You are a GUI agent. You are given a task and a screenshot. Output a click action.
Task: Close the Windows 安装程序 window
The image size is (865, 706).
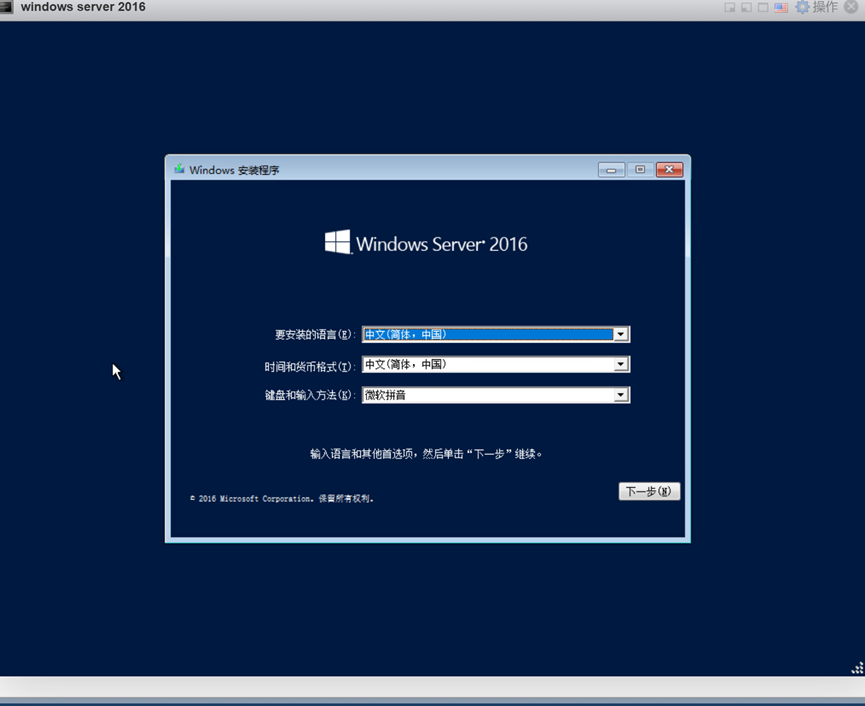669,170
